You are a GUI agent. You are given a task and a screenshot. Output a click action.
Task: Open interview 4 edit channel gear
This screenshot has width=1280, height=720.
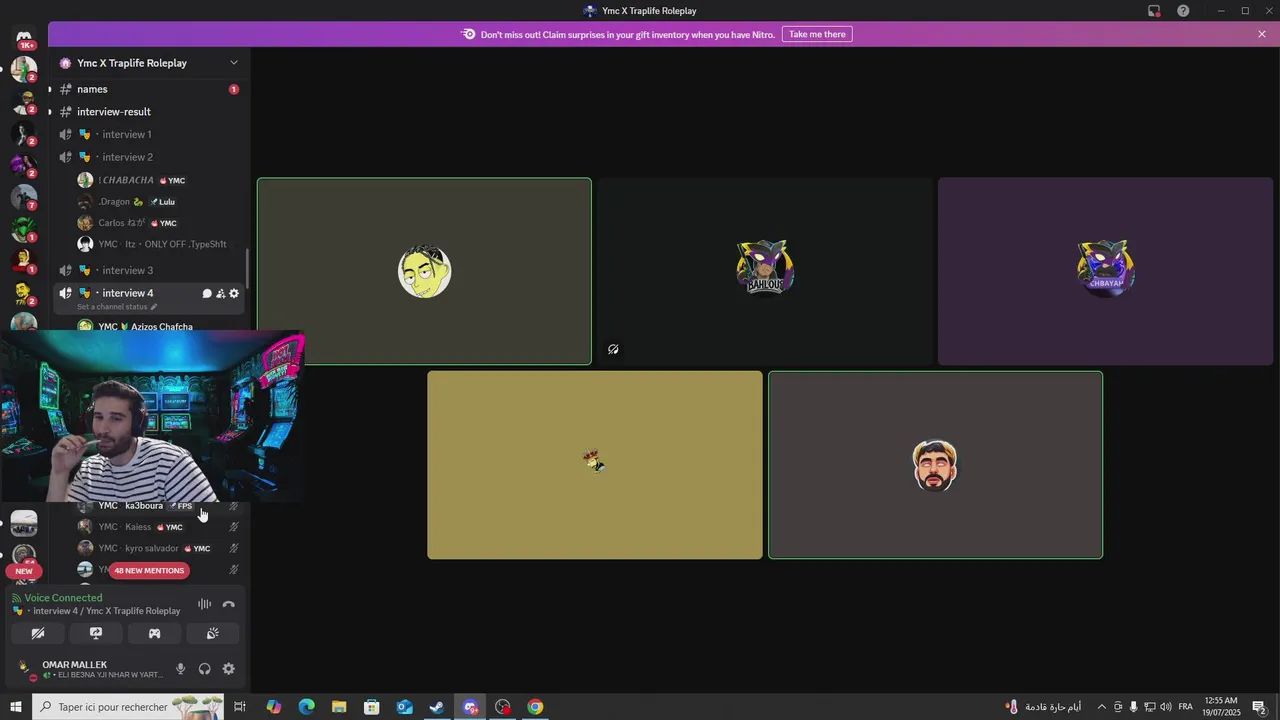[x=234, y=293]
